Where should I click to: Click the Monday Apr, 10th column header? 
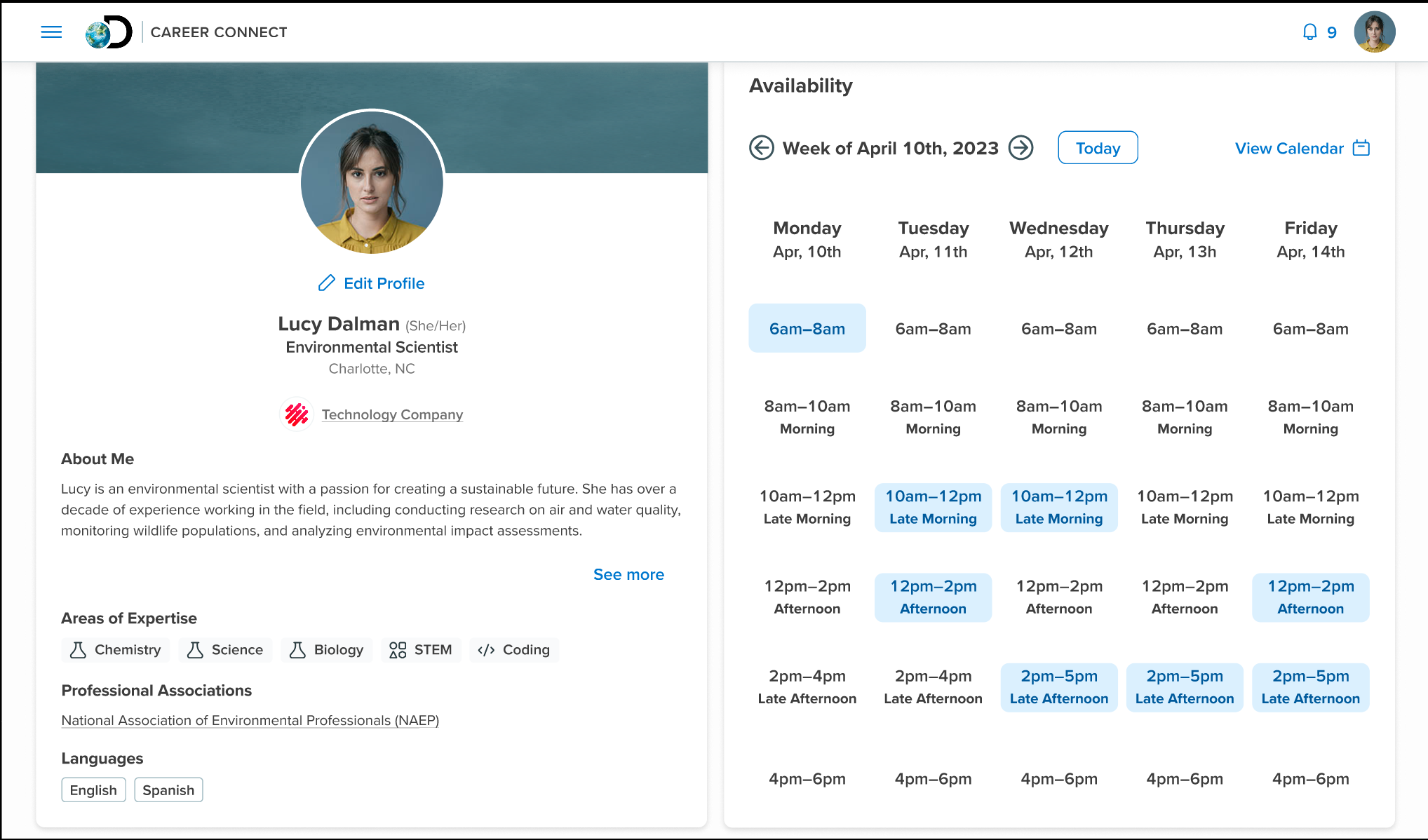807,239
